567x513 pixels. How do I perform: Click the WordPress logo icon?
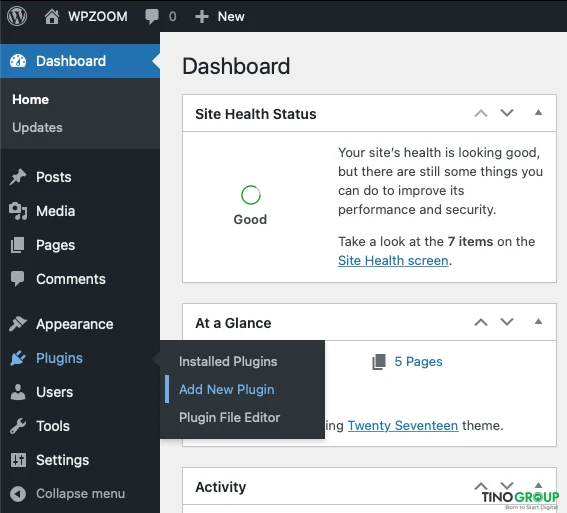tap(17, 16)
